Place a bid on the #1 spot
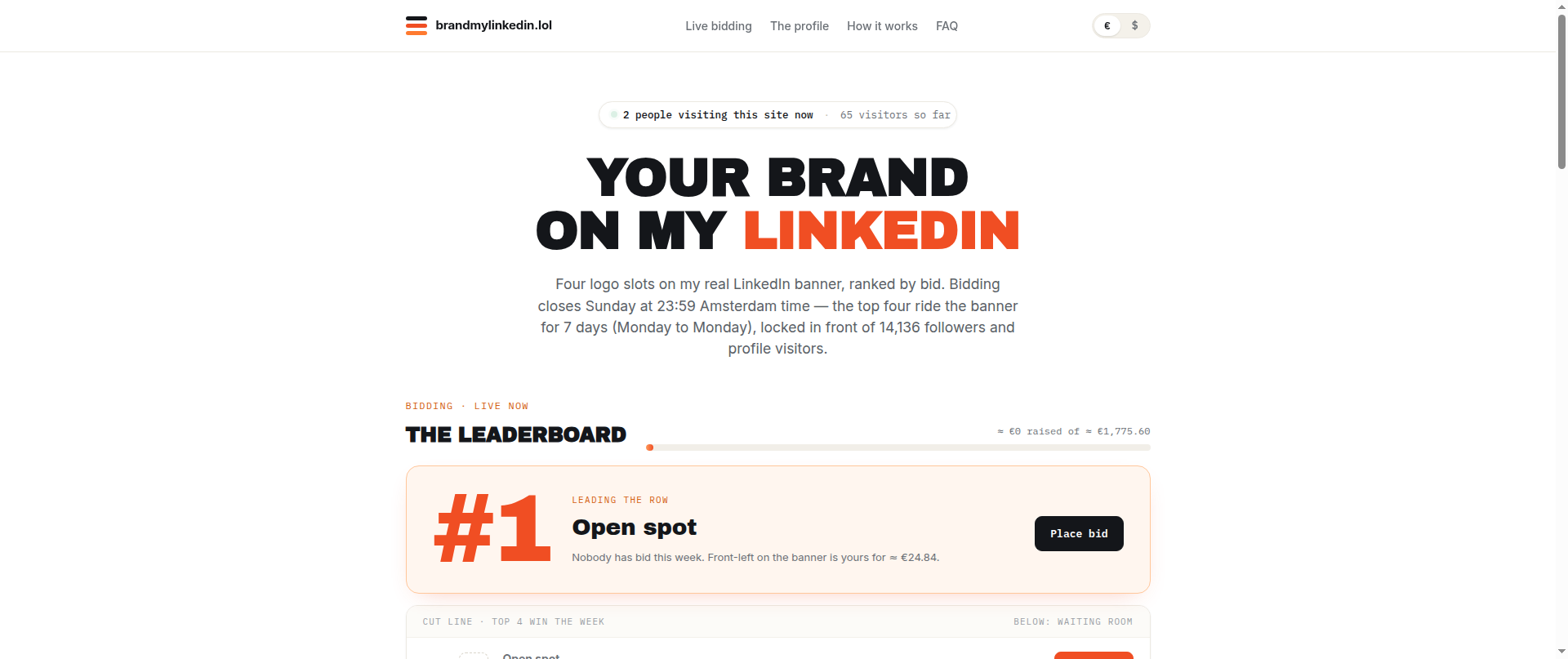This screenshot has height=659, width=1568. [x=1079, y=533]
